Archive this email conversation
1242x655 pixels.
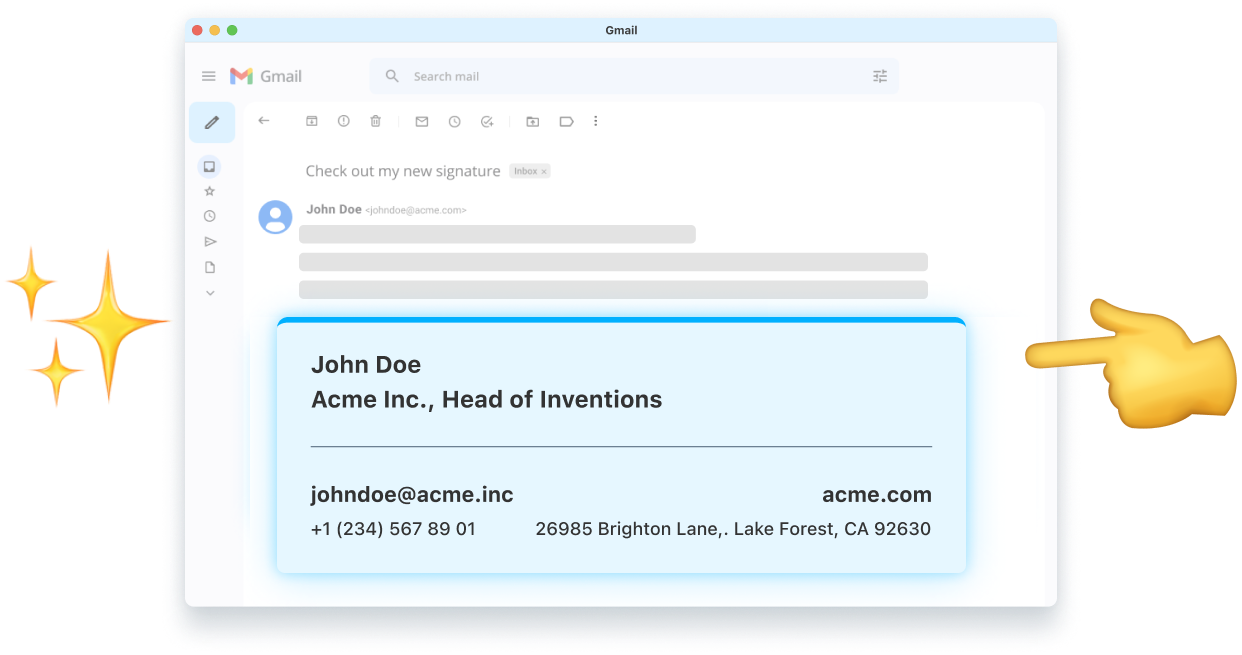[x=312, y=121]
